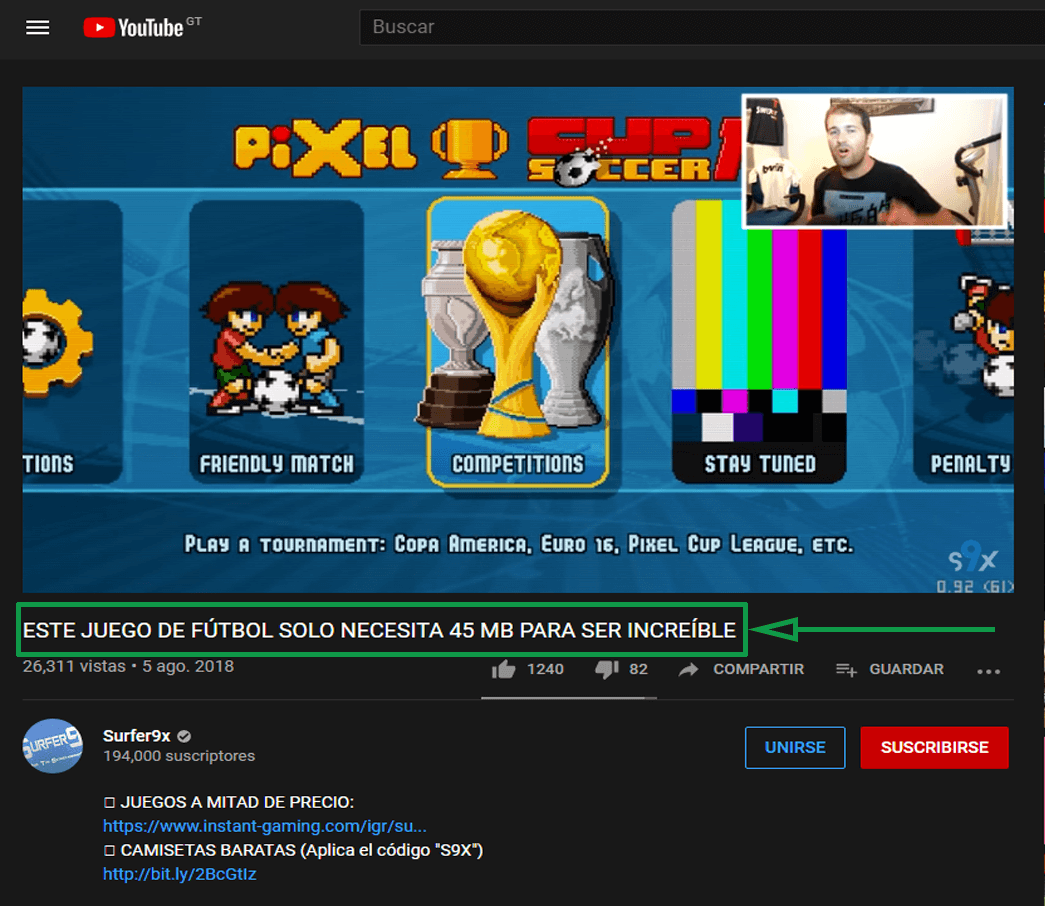Open the Surfer9x channel avatar

(53, 746)
